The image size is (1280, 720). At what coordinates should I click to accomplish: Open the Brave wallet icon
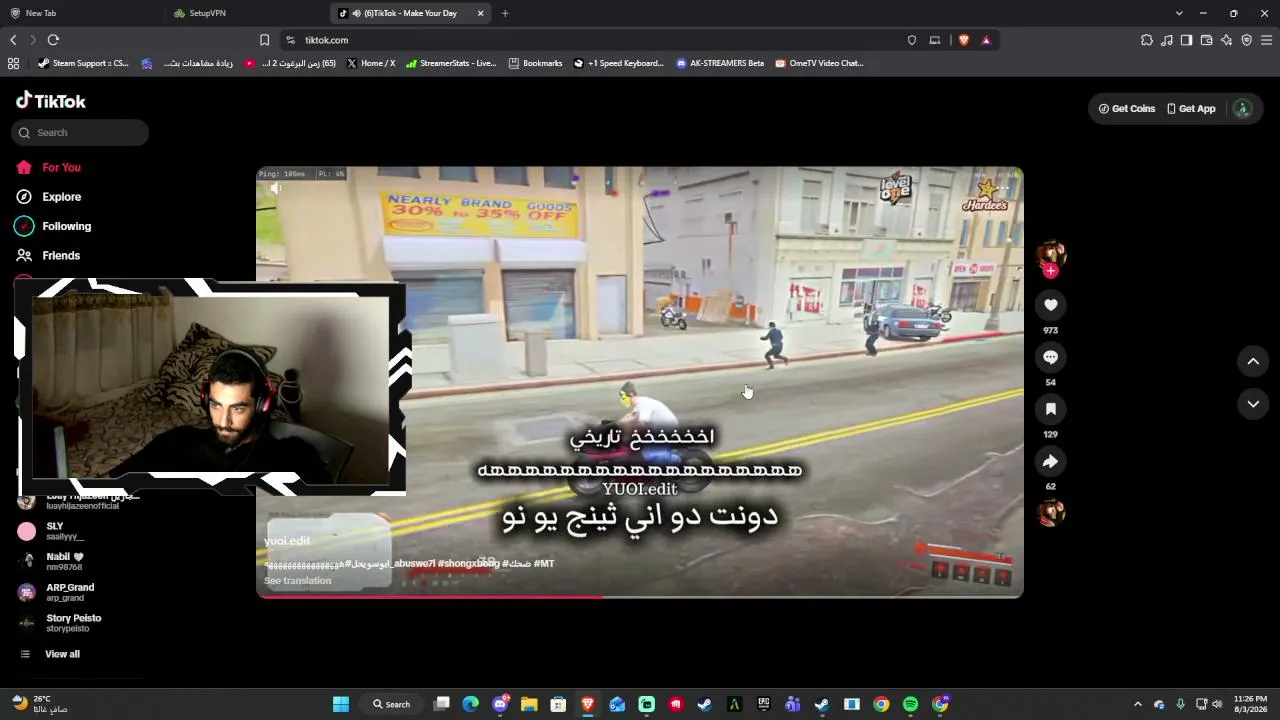pyautogui.click(x=1206, y=40)
